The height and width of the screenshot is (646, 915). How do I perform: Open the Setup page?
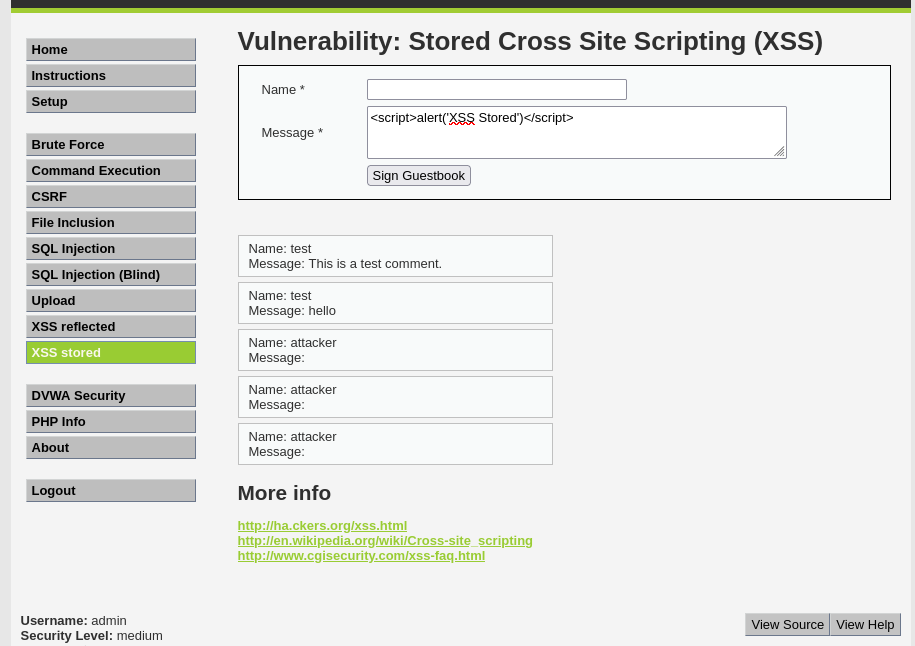coord(111,102)
